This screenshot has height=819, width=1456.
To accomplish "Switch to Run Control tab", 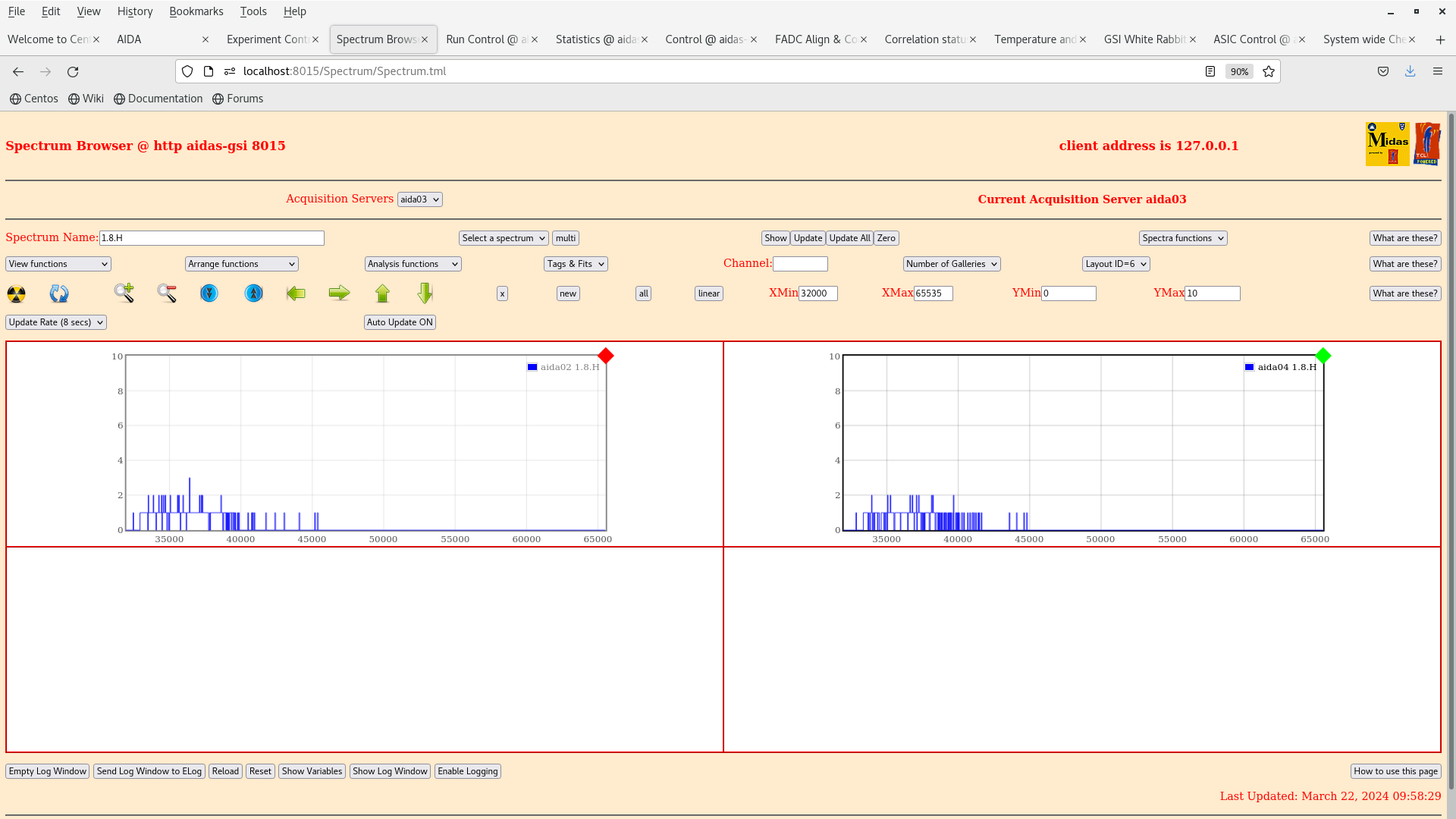I will (486, 39).
